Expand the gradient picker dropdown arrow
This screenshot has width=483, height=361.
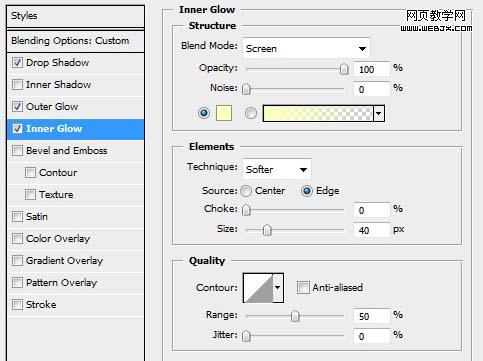(x=379, y=113)
